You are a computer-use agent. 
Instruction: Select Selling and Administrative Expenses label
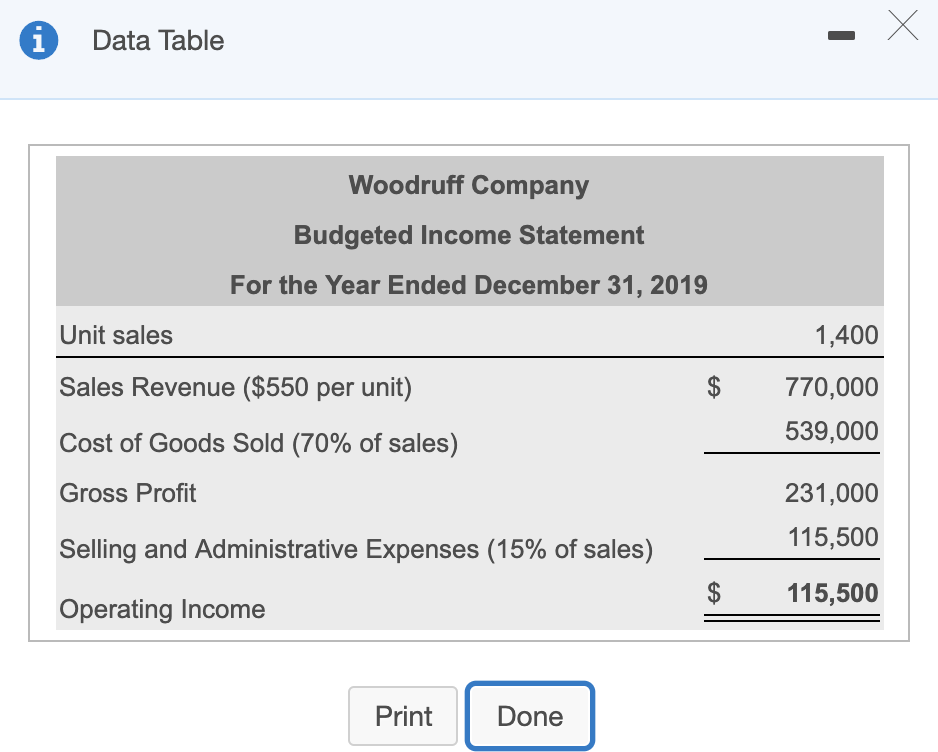[355, 549]
